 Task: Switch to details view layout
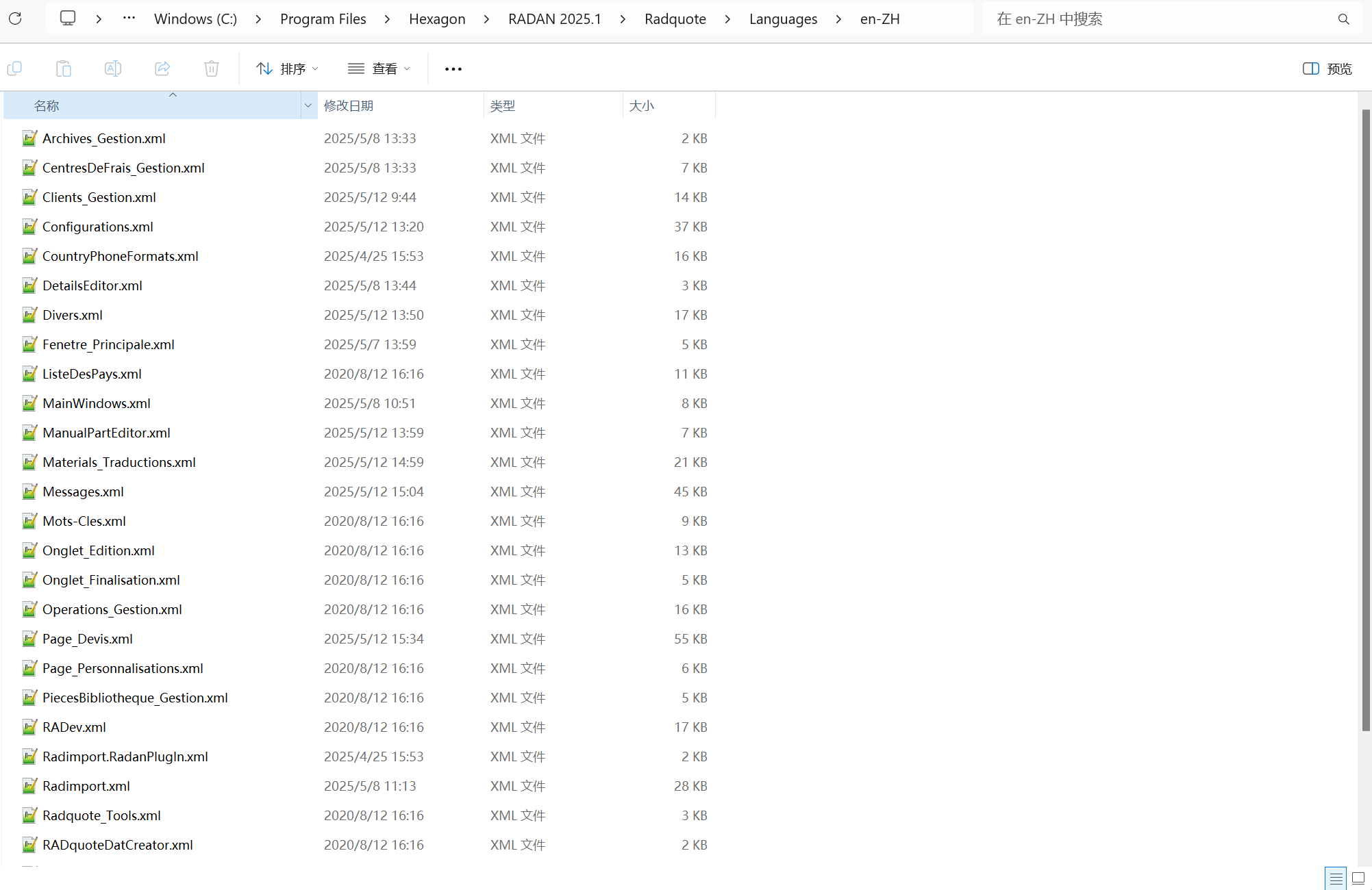(x=1336, y=878)
